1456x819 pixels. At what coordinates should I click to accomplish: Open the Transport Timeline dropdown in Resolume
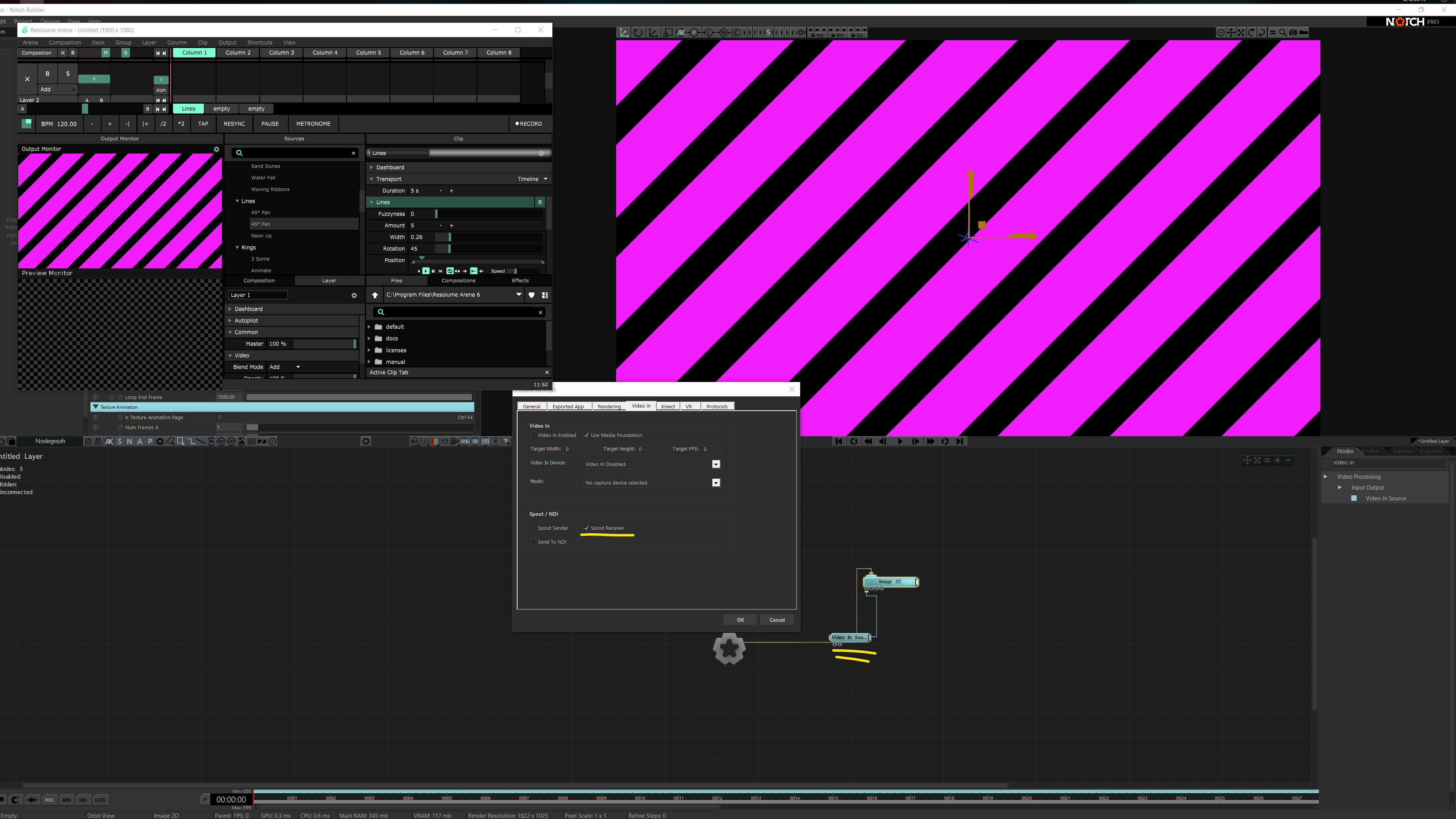pos(533,179)
